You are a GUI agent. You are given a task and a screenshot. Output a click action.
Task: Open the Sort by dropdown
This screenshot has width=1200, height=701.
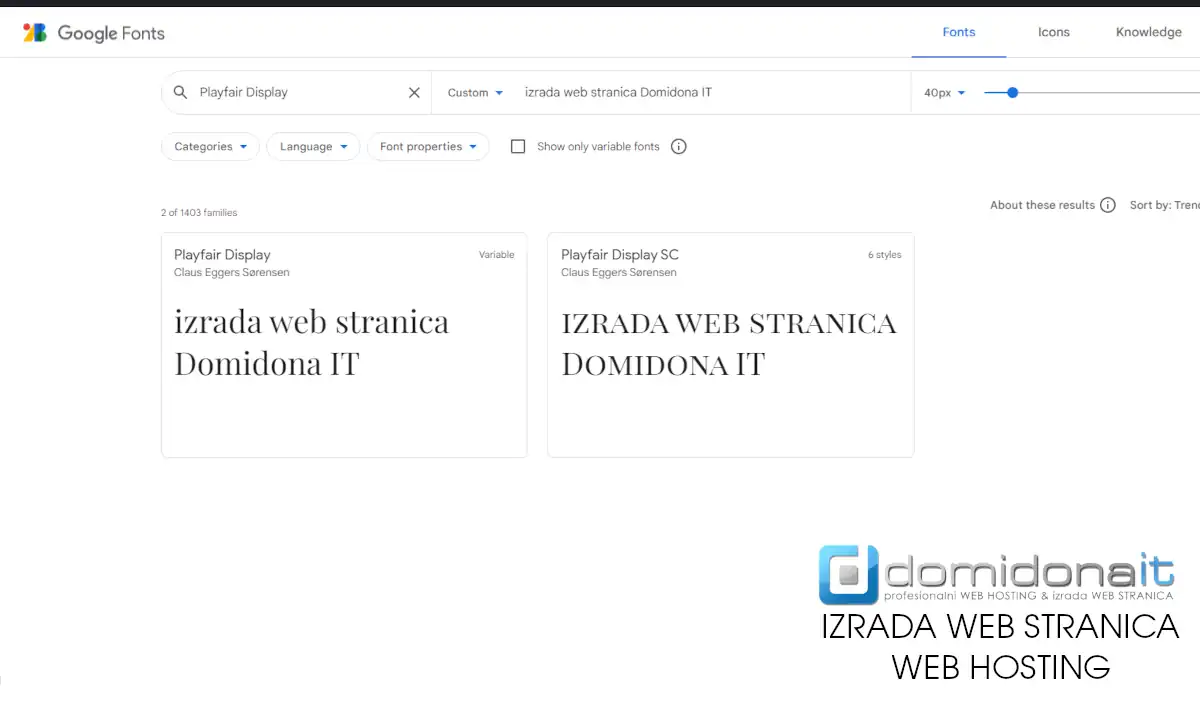[x=1165, y=205]
